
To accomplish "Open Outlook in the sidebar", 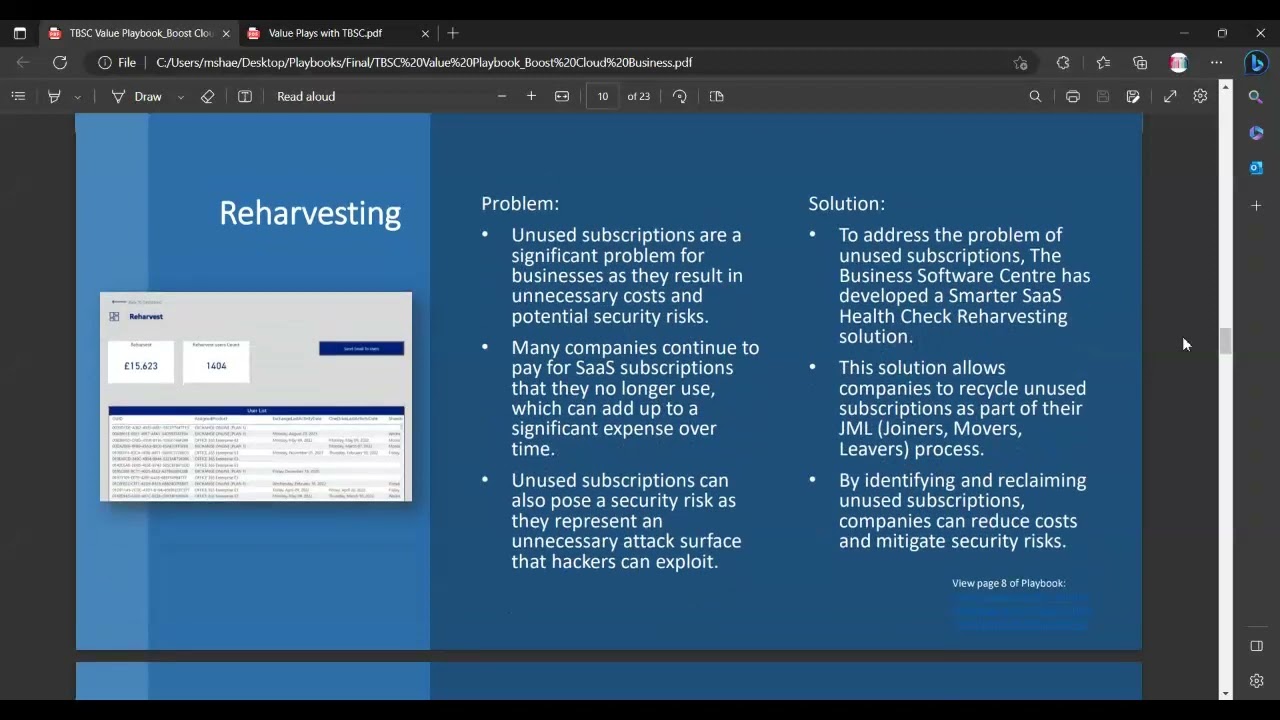I will [x=1256, y=168].
